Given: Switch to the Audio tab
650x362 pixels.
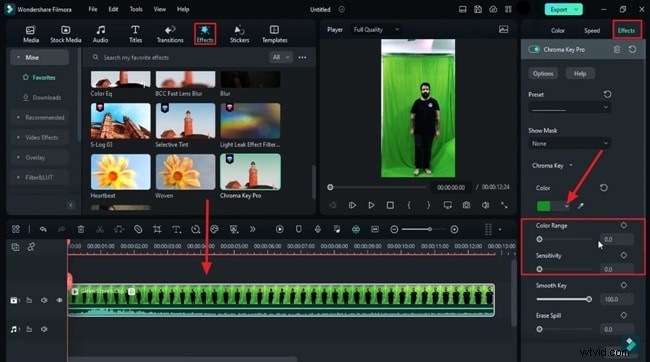Looking at the screenshot, I should point(100,34).
